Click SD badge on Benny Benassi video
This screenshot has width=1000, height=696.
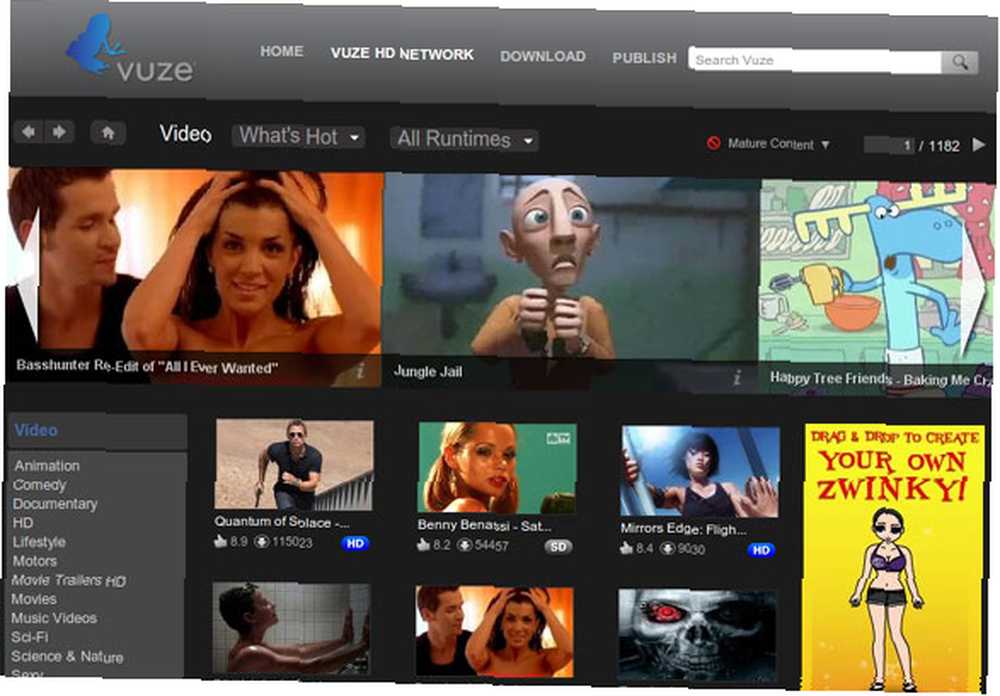558,547
